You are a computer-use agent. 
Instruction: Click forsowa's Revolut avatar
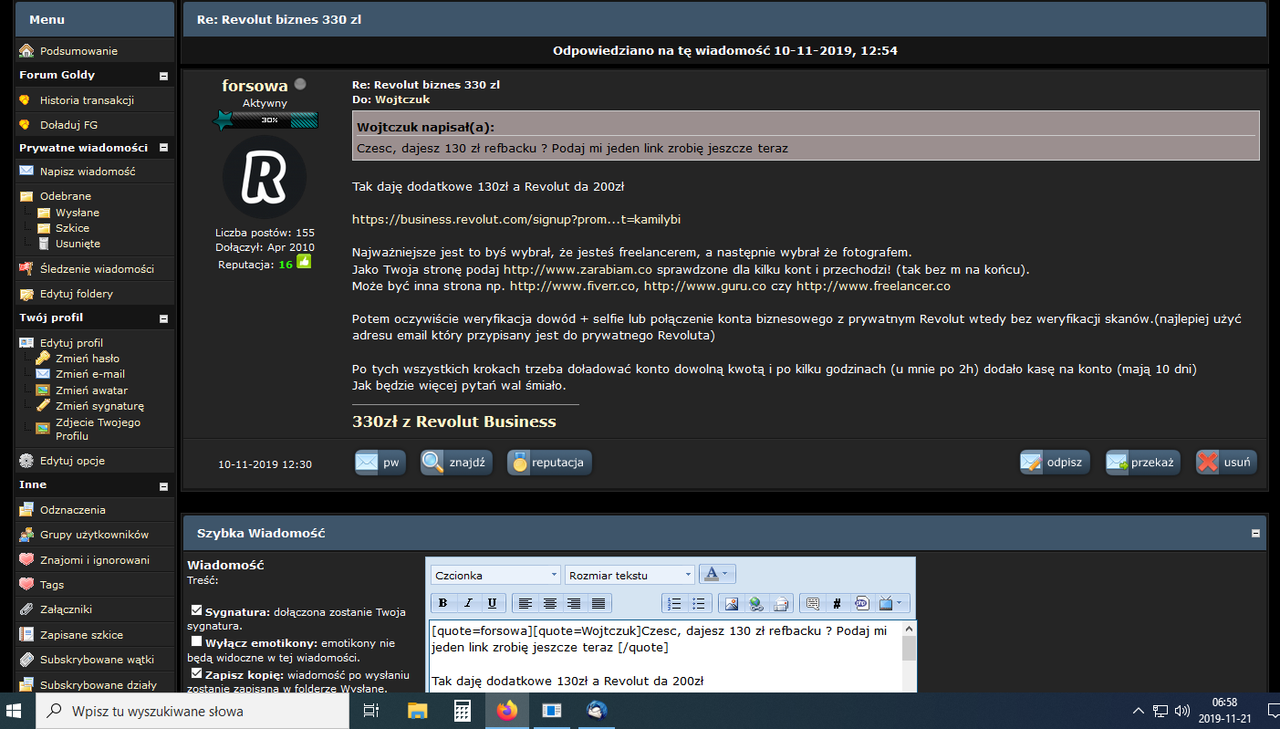(264, 177)
